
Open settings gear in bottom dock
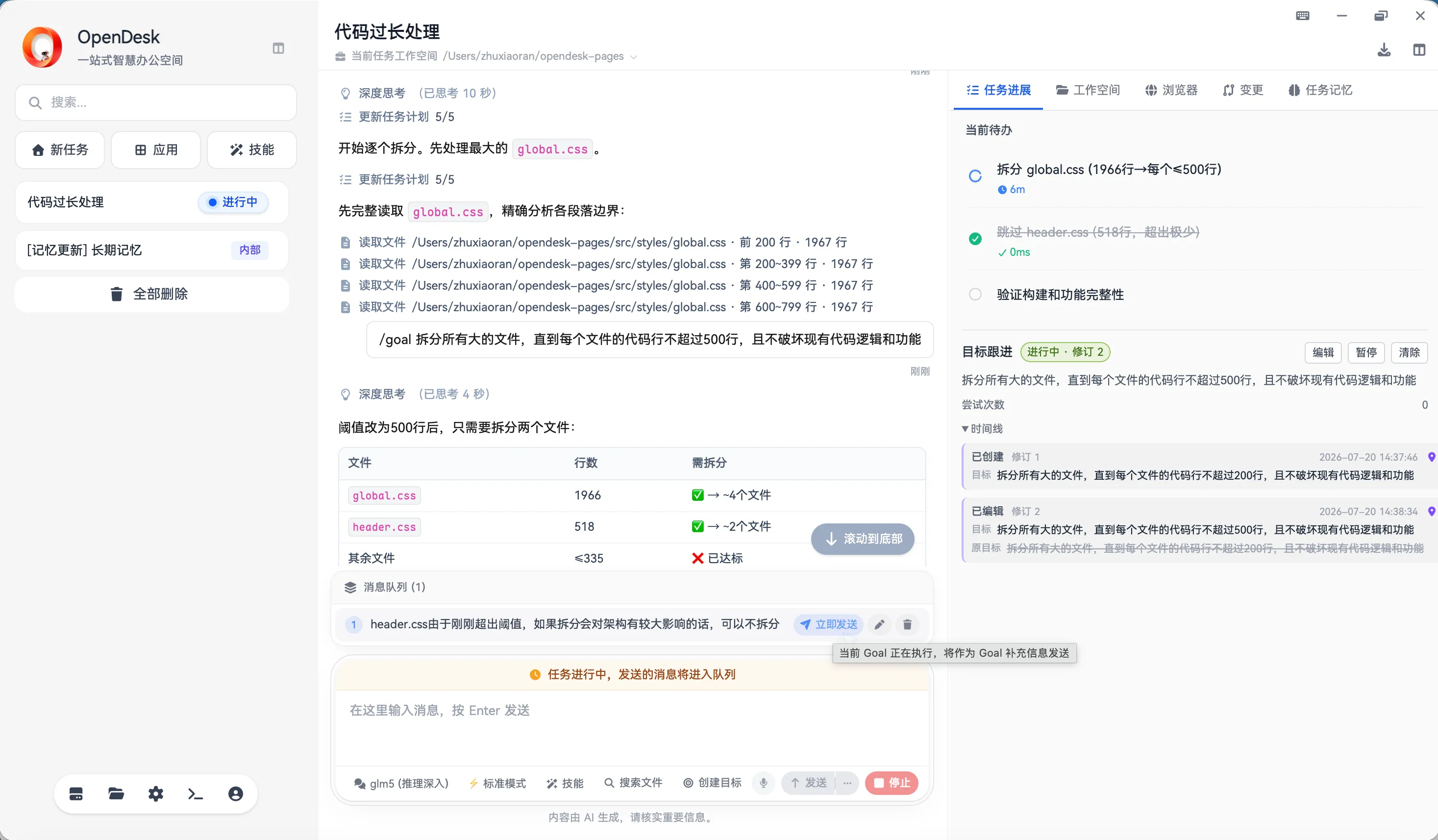[156, 794]
